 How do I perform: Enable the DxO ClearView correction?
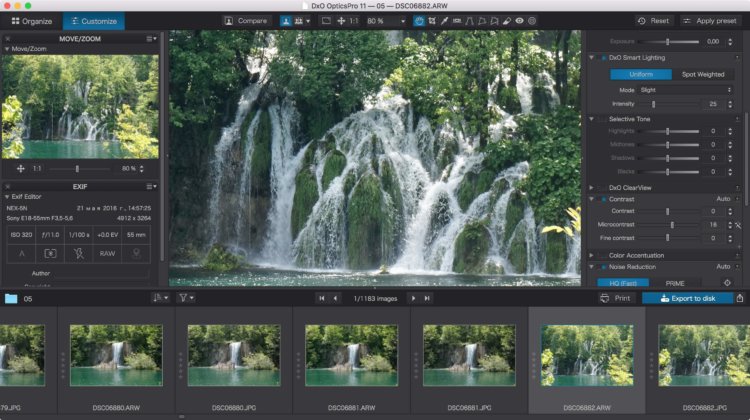coord(604,188)
